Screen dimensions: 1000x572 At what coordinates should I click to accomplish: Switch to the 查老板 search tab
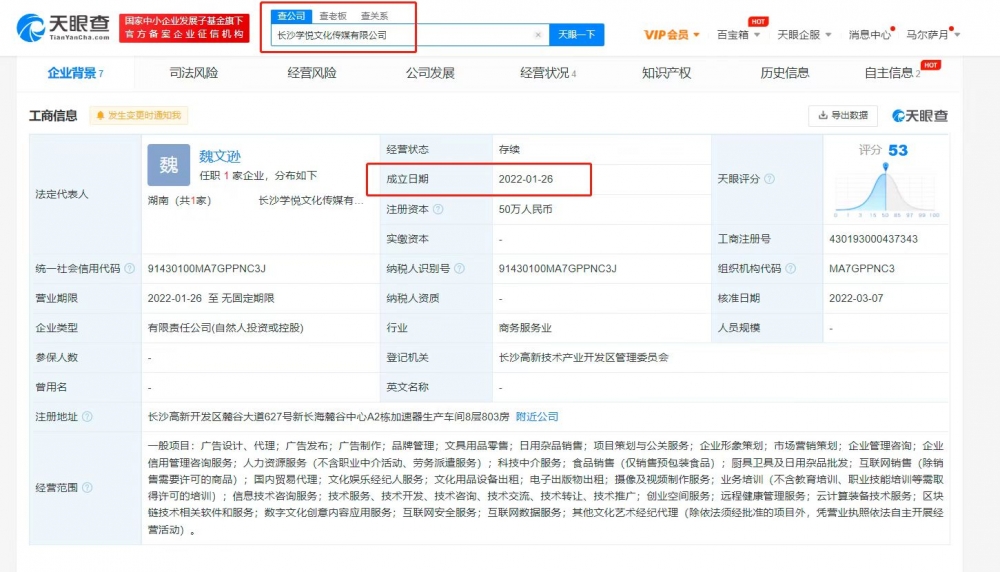(x=332, y=16)
